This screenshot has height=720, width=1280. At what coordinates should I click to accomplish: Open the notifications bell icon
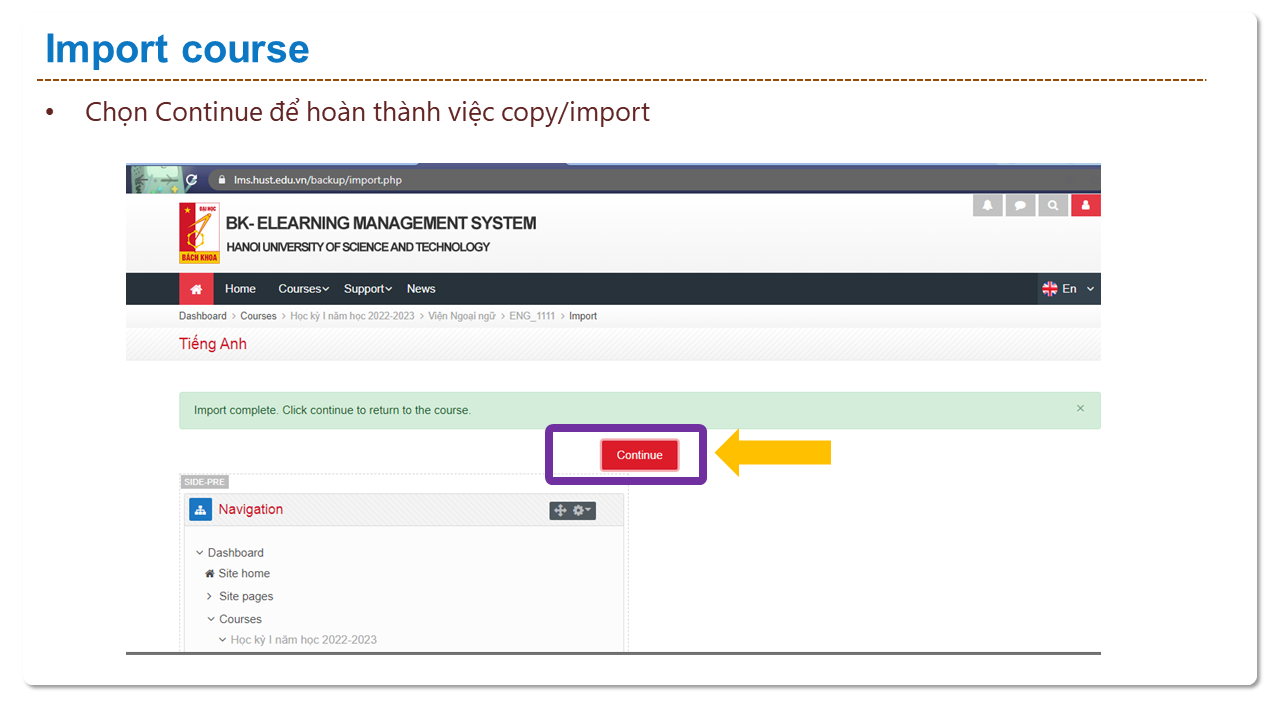click(x=987, y=205)
